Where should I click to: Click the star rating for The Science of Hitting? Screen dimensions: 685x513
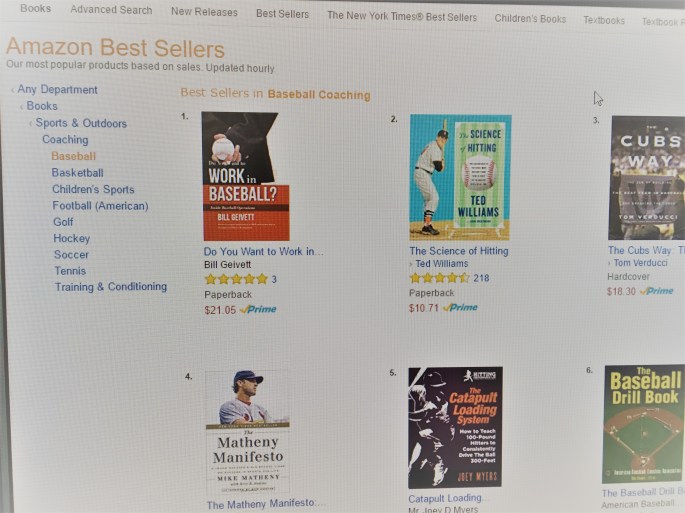pyautogui.click(x=438, y=278)
